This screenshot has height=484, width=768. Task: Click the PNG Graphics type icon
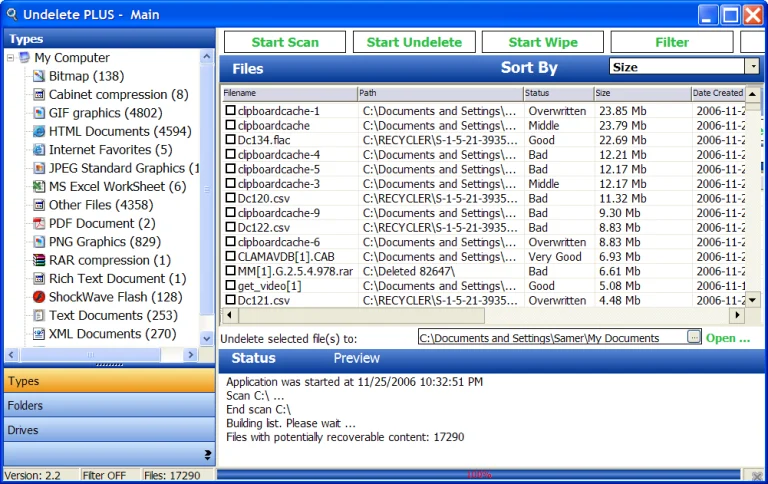click(39, 242)
